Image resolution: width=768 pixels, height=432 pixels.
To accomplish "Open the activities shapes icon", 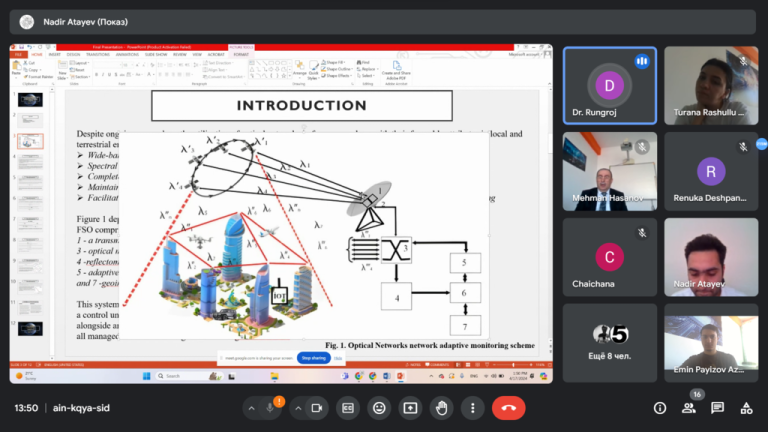I will point(746,408).
